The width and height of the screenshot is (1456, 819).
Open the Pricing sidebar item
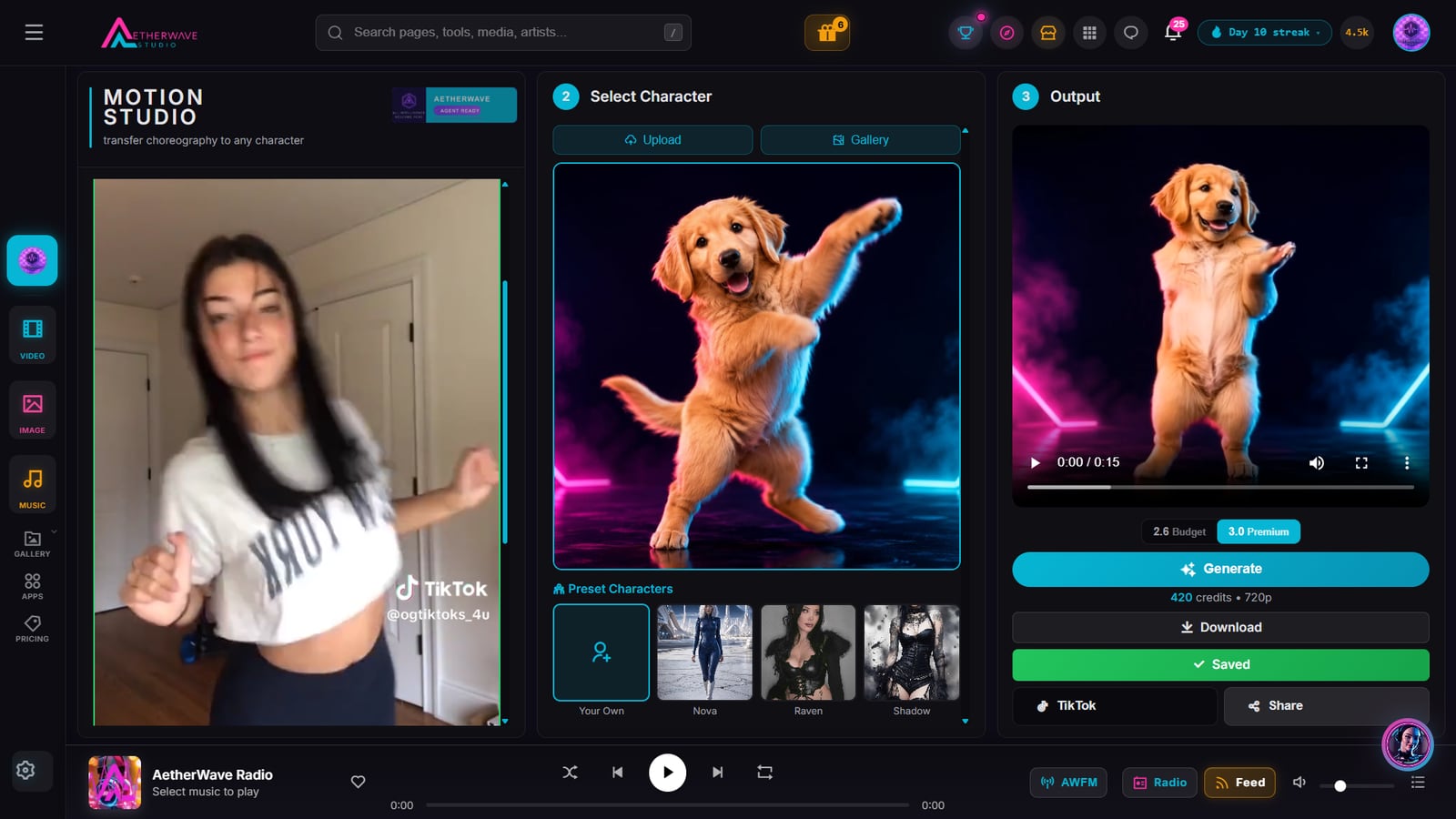pyautogui.click(x=33, y=629)
